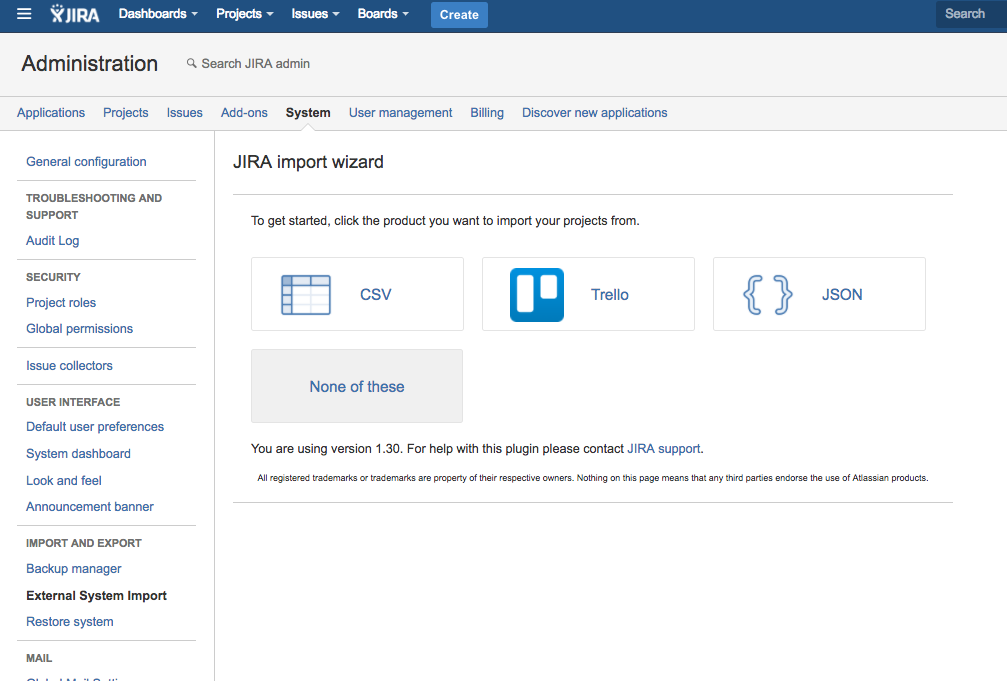Open the Billing tab
This screenshot has height=681, width=1007.
point(487,112)
